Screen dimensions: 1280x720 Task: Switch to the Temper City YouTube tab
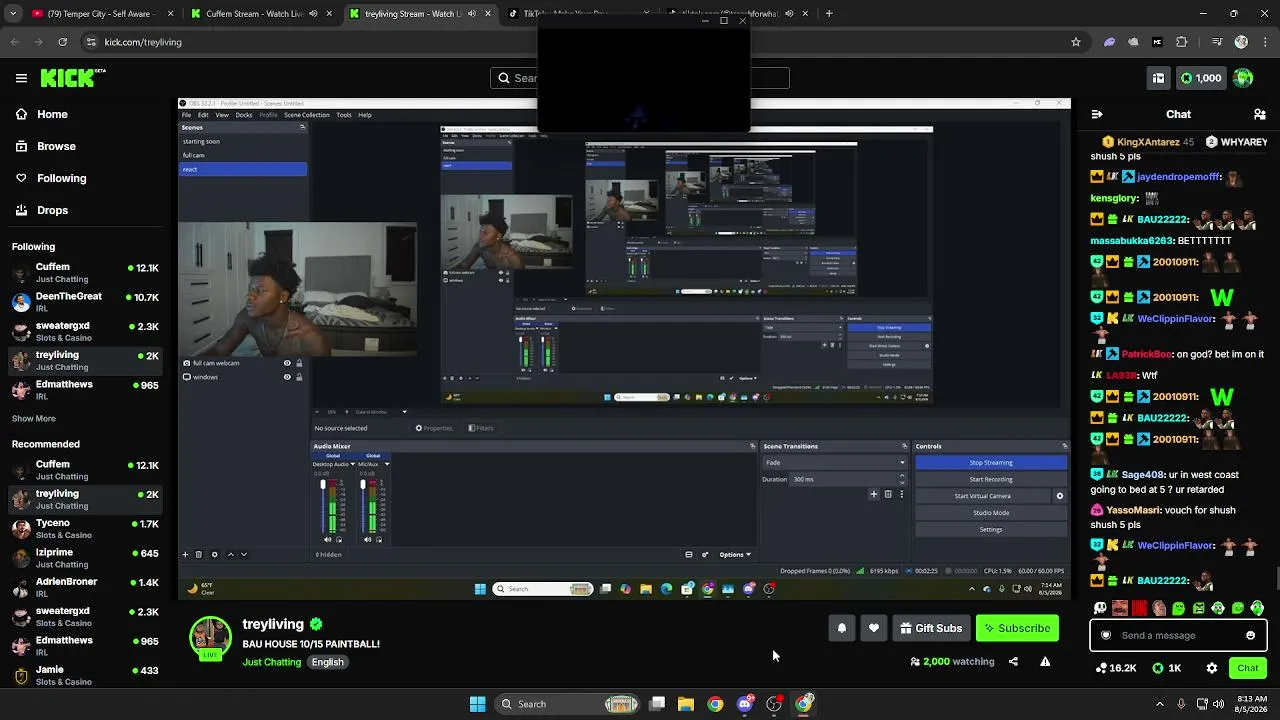point(100,14)
